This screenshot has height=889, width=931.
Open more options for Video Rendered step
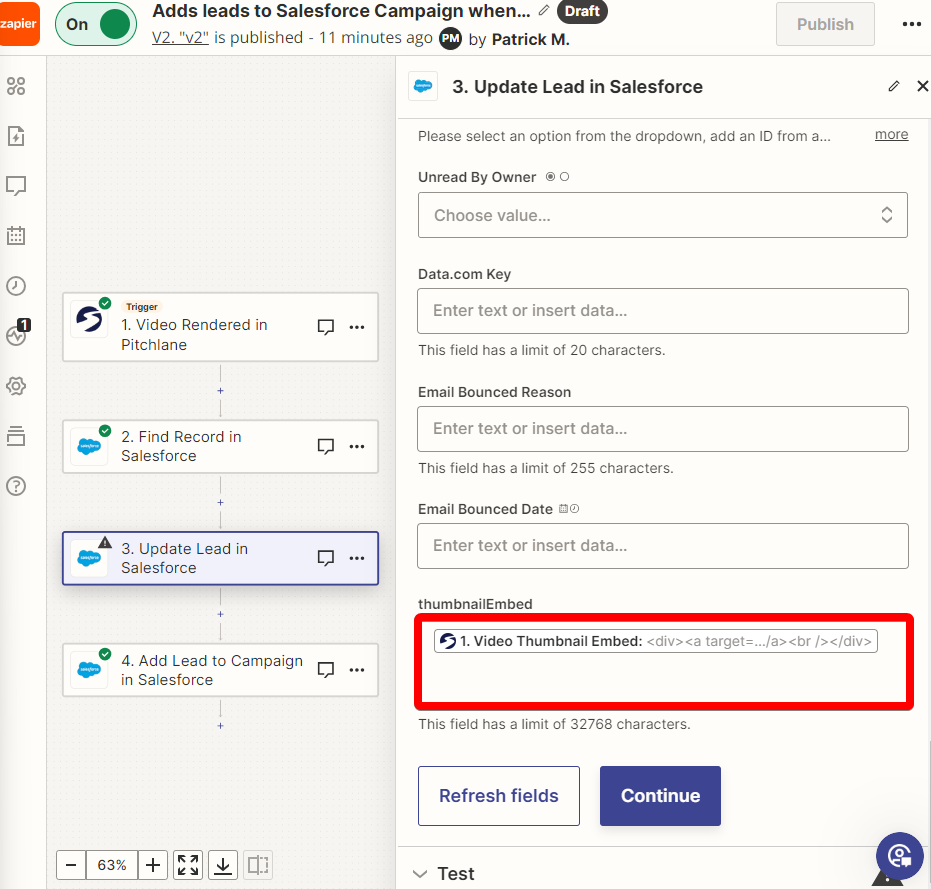(x=357, y=327)
